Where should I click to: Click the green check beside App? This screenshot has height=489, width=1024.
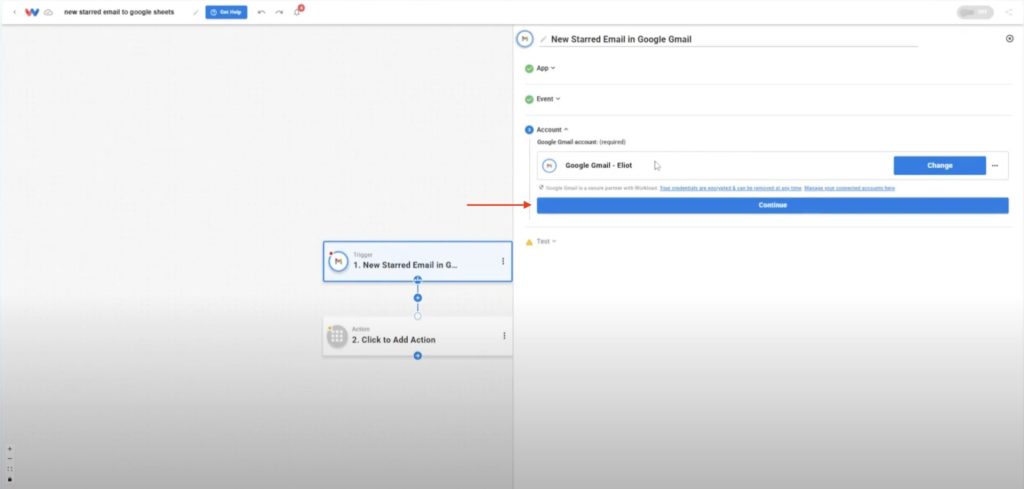coord(529,69)
